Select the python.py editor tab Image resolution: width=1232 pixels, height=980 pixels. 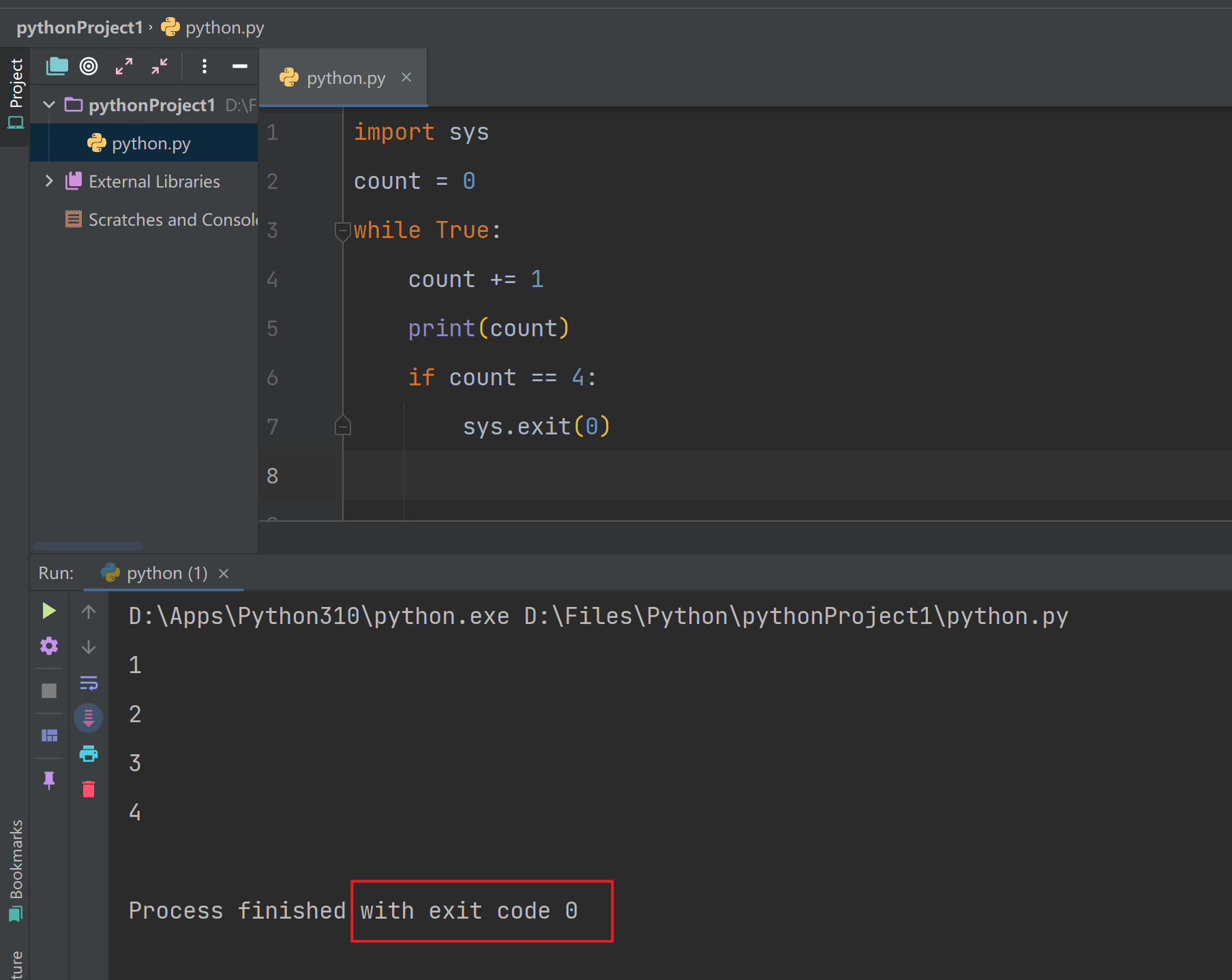[344, 78]
